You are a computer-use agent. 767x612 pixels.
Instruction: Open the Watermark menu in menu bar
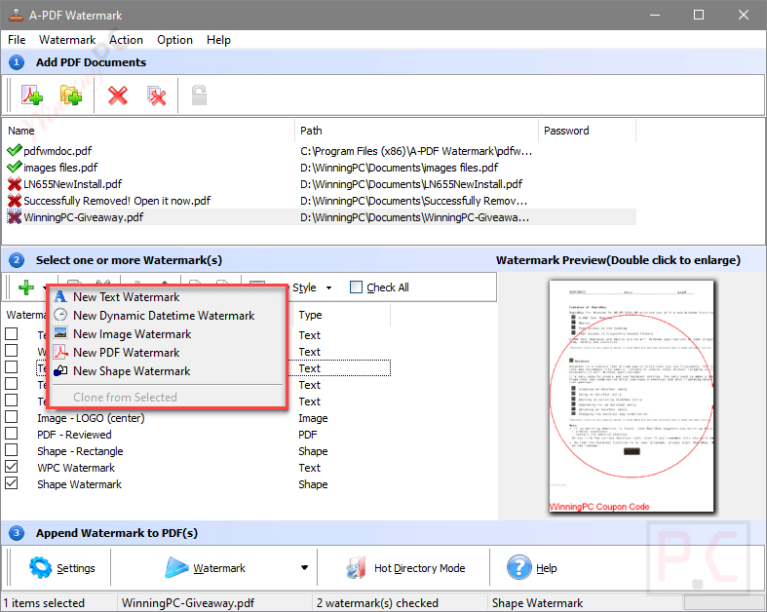(x=67, y=40)
